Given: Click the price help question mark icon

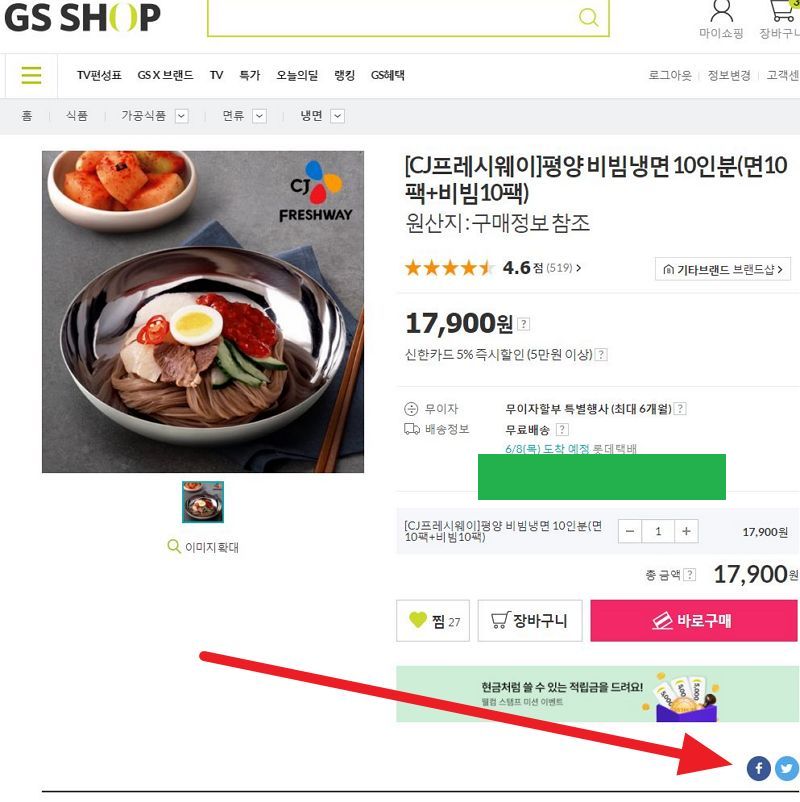Looking at the screenshot, I should click(523, 324).
